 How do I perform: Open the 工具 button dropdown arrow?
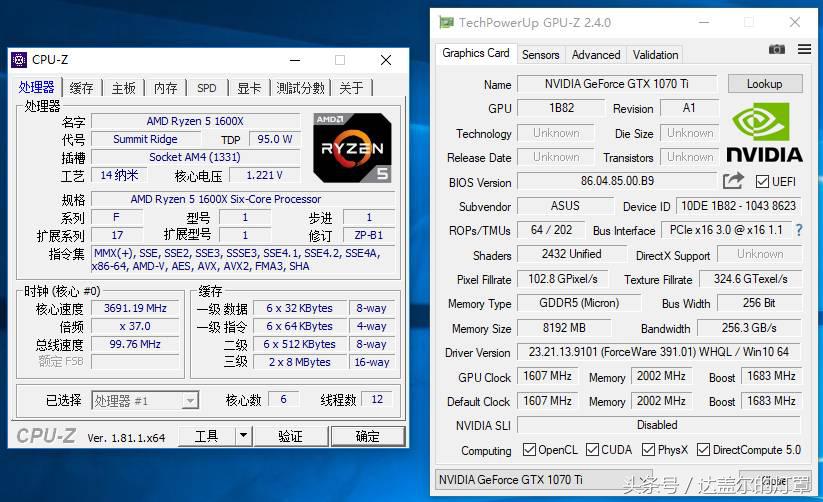(243, 436)
